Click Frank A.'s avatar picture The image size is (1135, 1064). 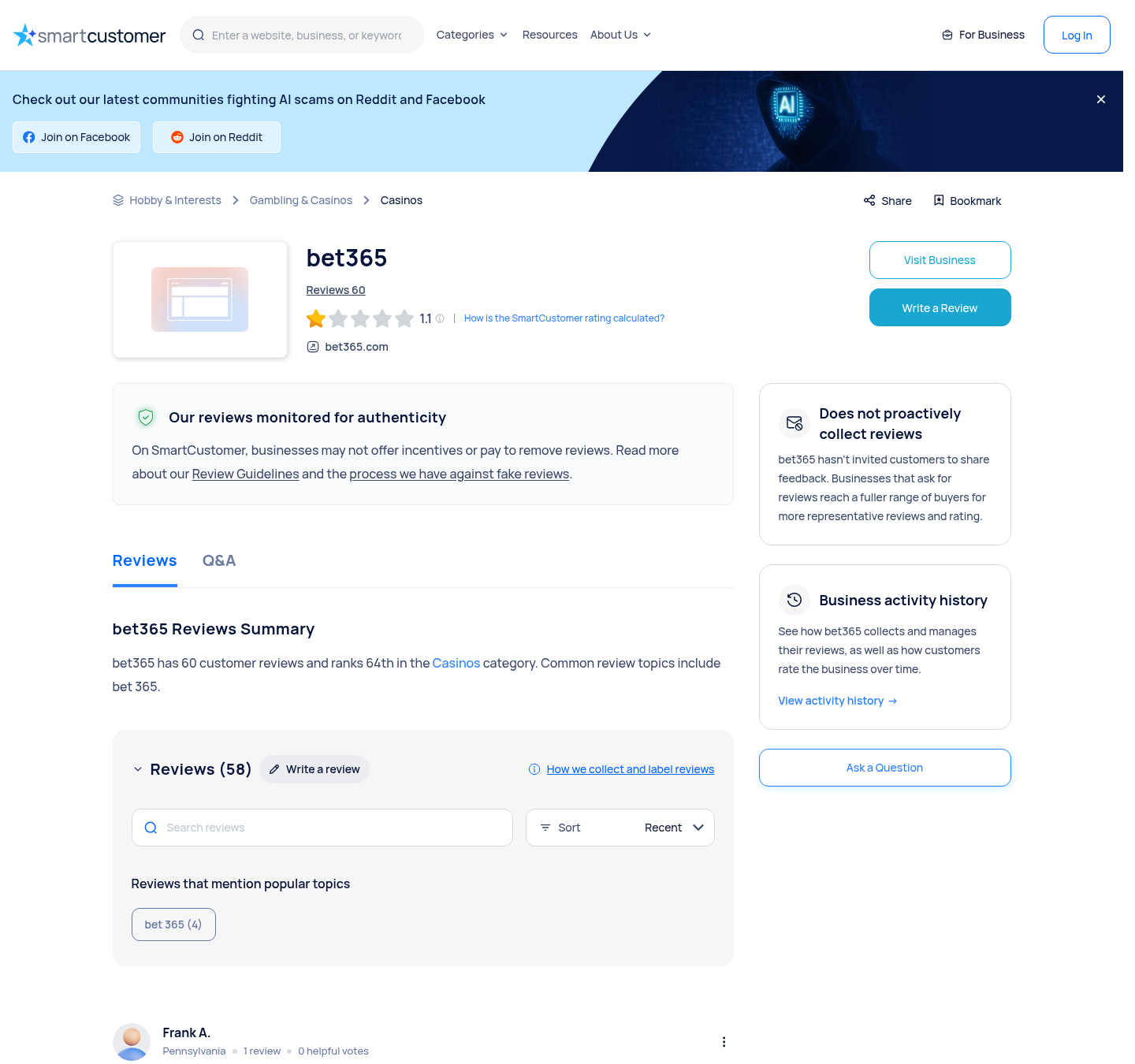[x=132, y=1042]
